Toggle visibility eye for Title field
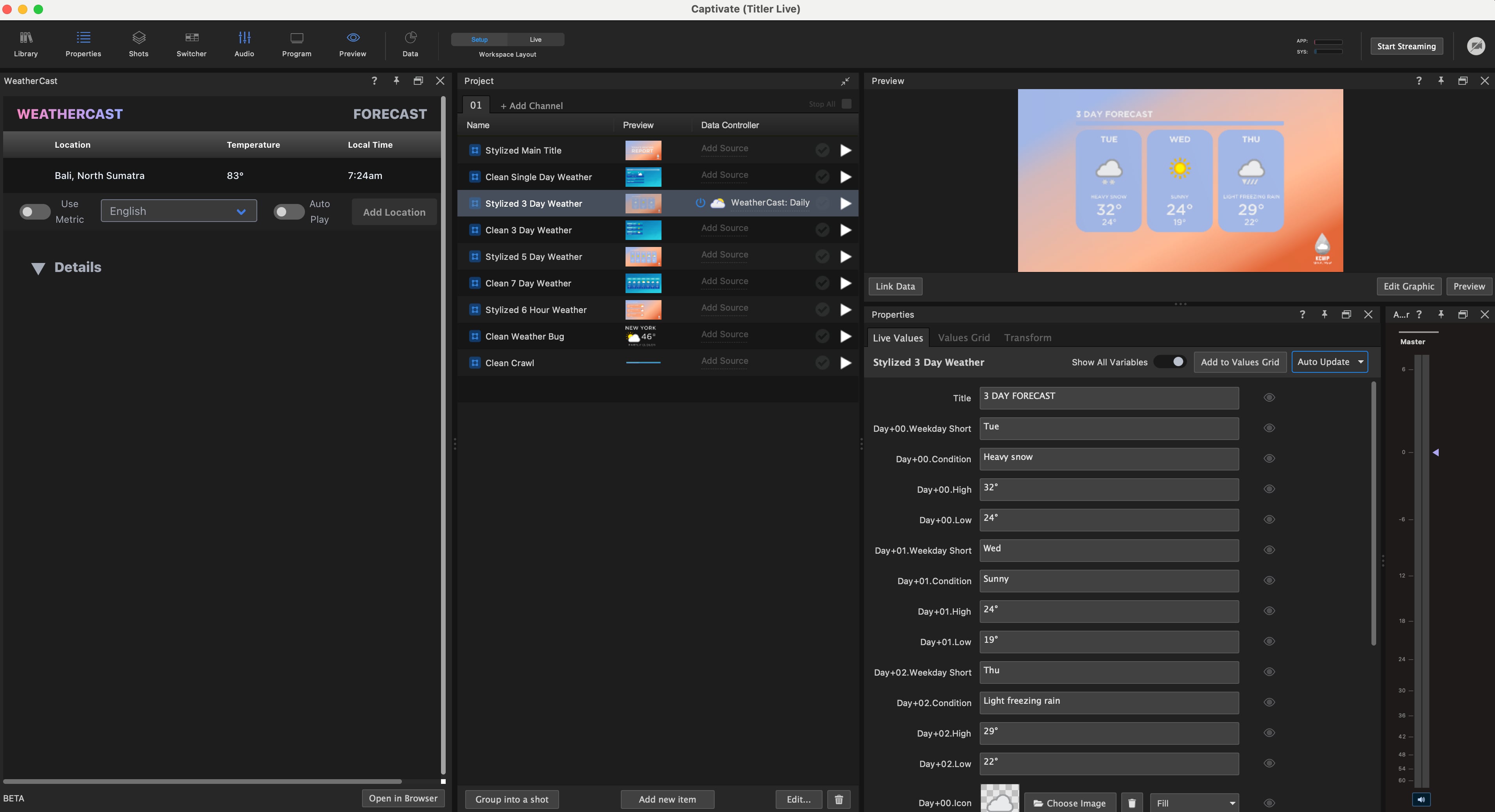Viewport: 1495px width, 812px height. (1269, 398)
